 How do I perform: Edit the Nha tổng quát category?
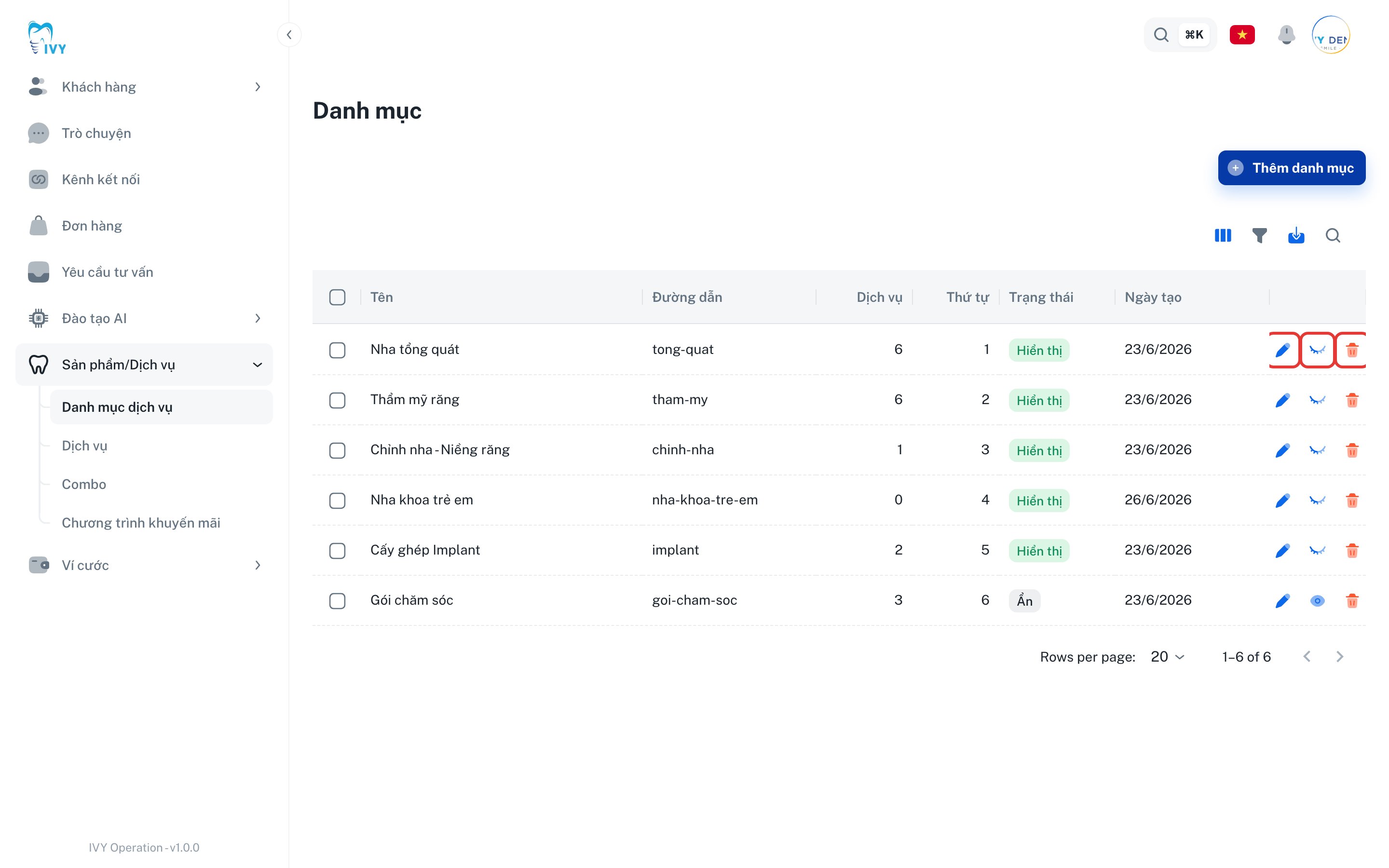1283,350
